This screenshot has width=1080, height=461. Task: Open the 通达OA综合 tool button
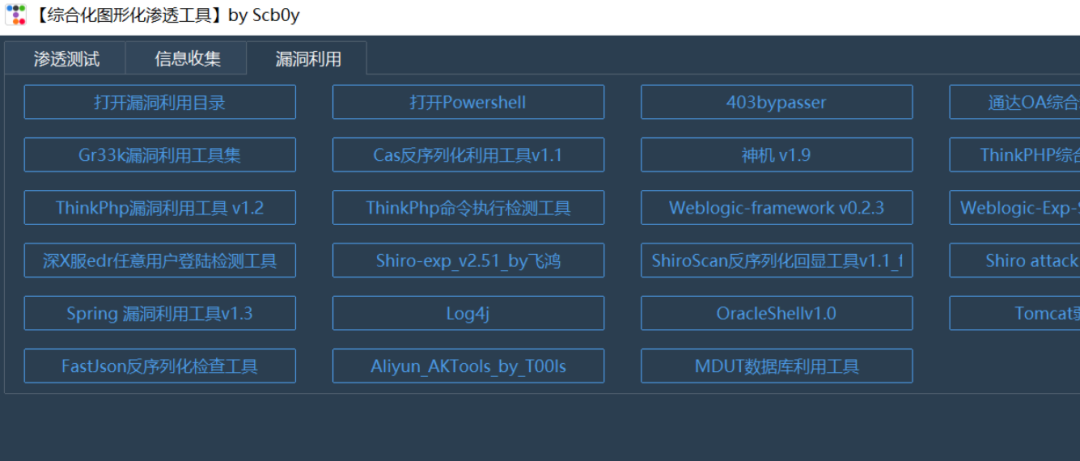pyautogui.click(x=1015, y=103)
